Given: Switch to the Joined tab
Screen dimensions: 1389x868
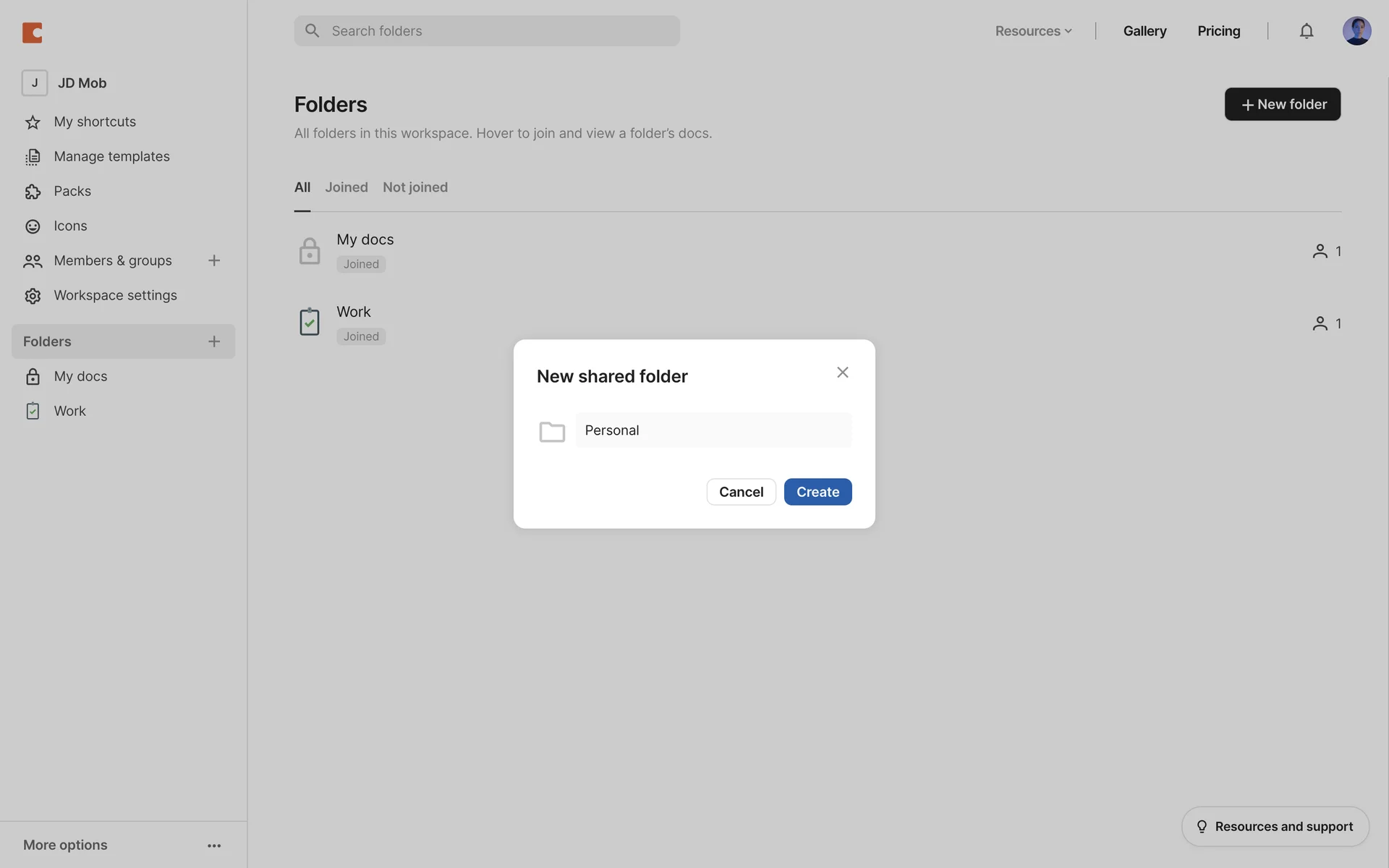Looking at the screenshot, I should coord(347,187).
